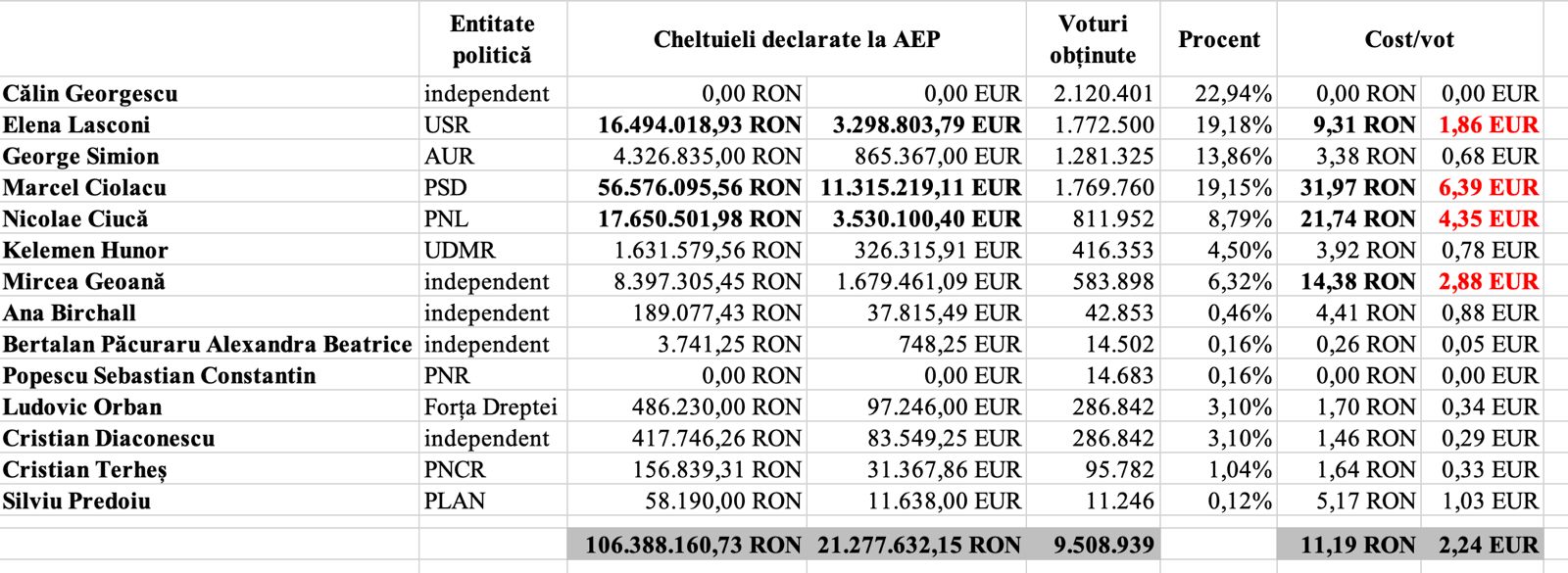Select the Călin Georgescu name cell
This screenshot has width=1568, height=573.
[90, 94]
